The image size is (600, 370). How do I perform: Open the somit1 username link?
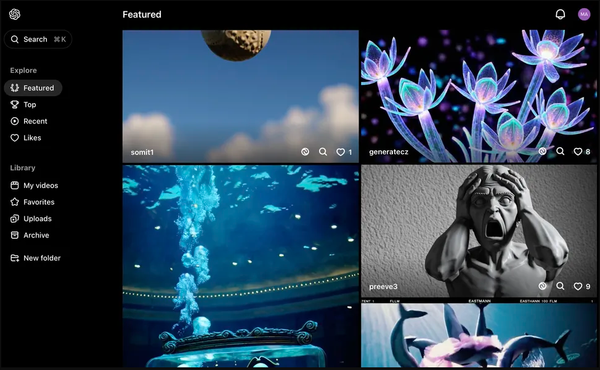point(142,152)
